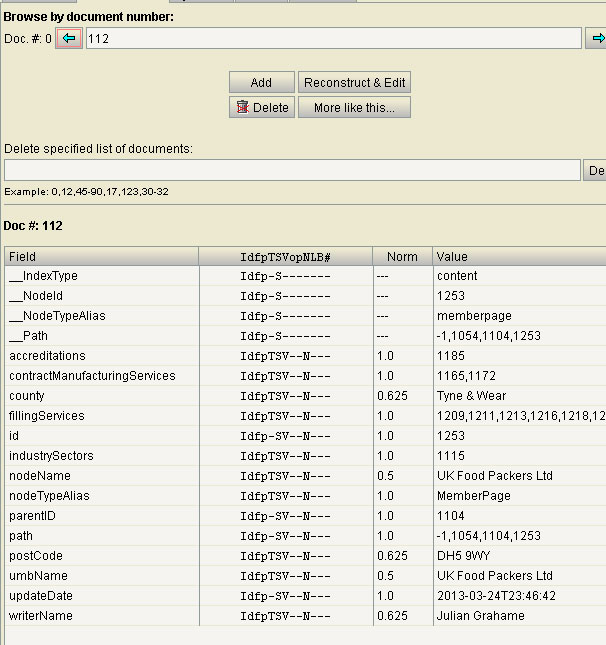Click the fillingServices value starting 1209,1211
The height and width of the screenshot is (645, 606).
pyautogui.click(x=521, y=416)
